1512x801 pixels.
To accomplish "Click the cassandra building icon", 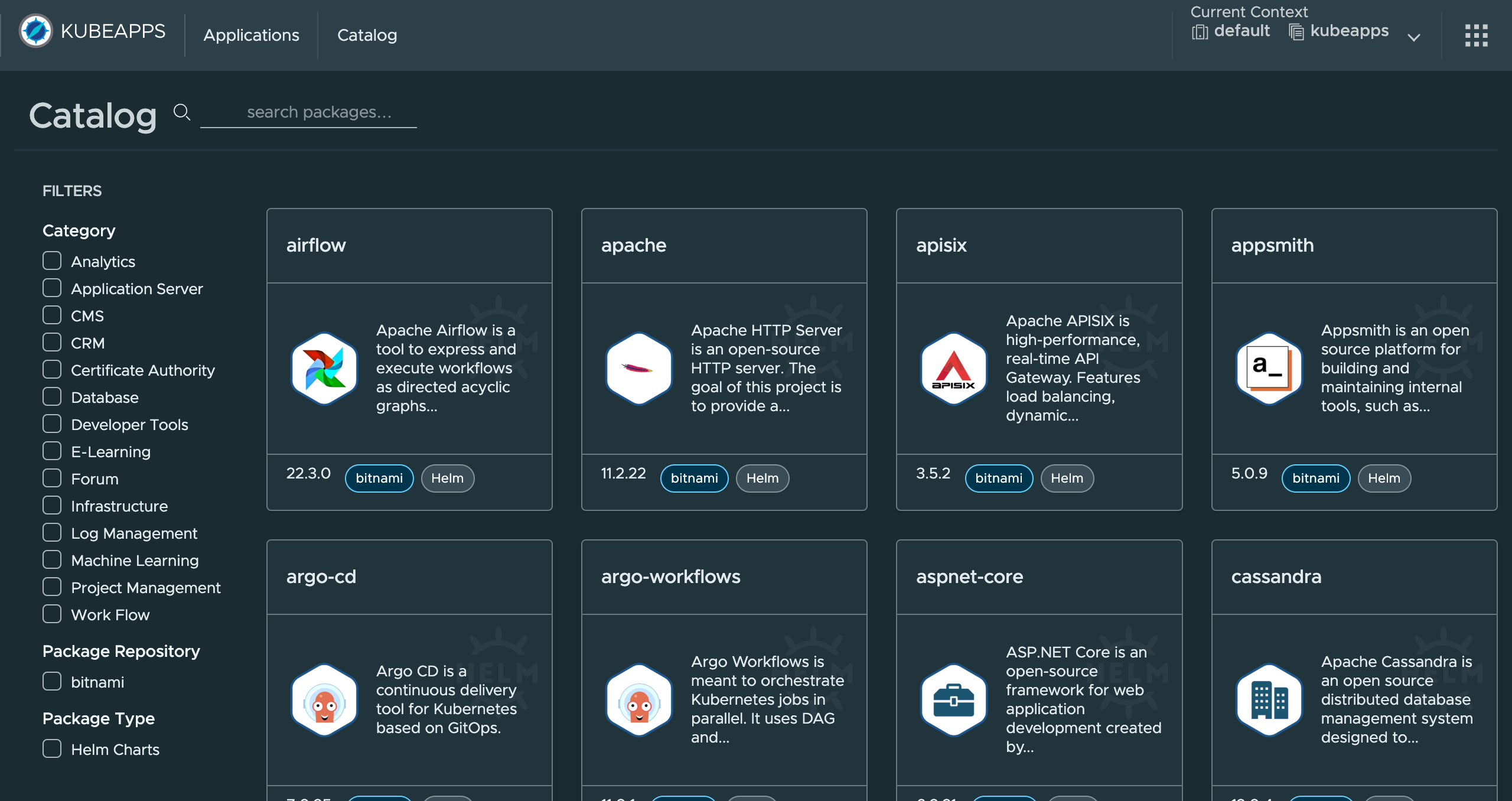I will [1269, 700].
